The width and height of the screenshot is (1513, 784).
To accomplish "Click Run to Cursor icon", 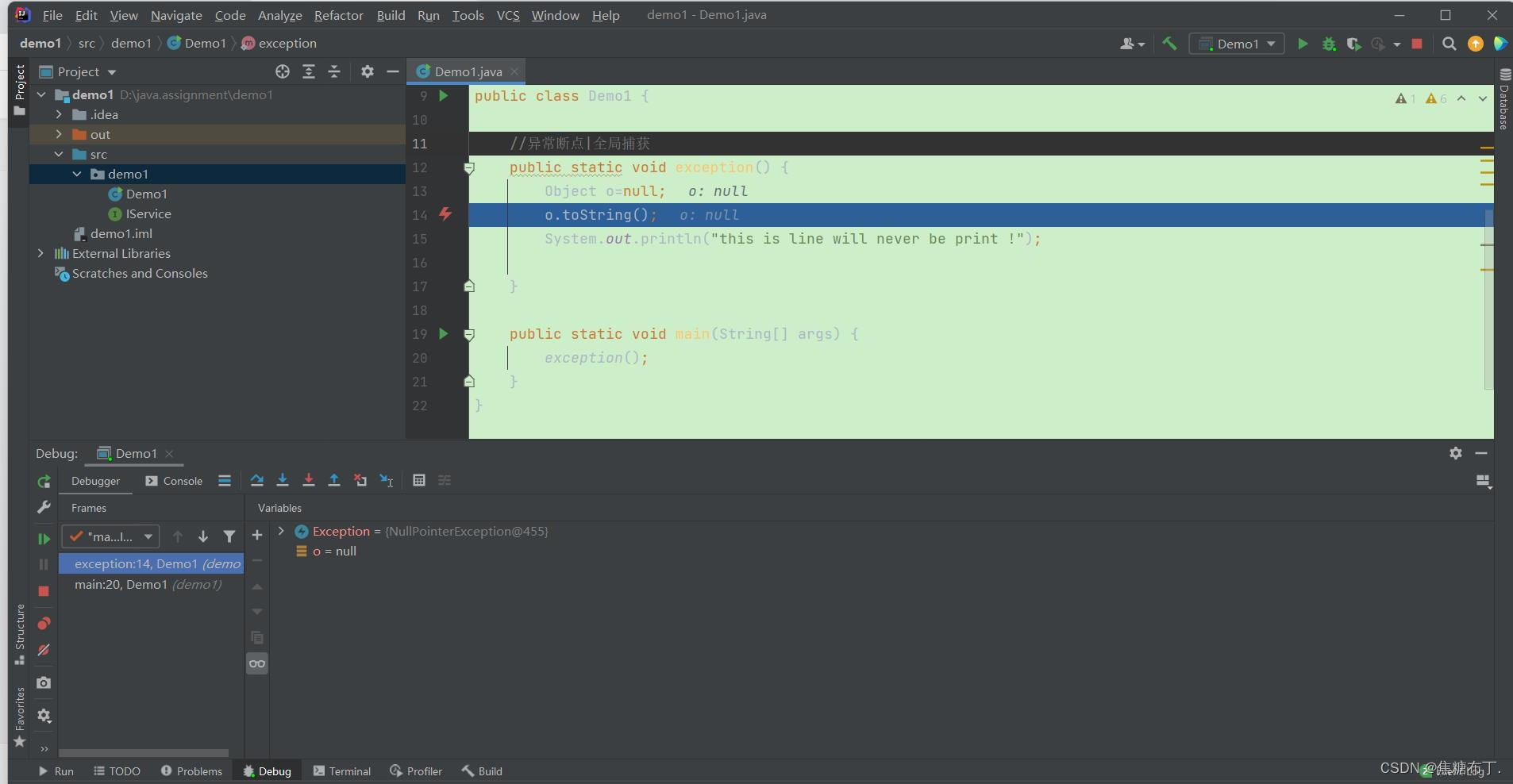I will [x=387, y=480].
